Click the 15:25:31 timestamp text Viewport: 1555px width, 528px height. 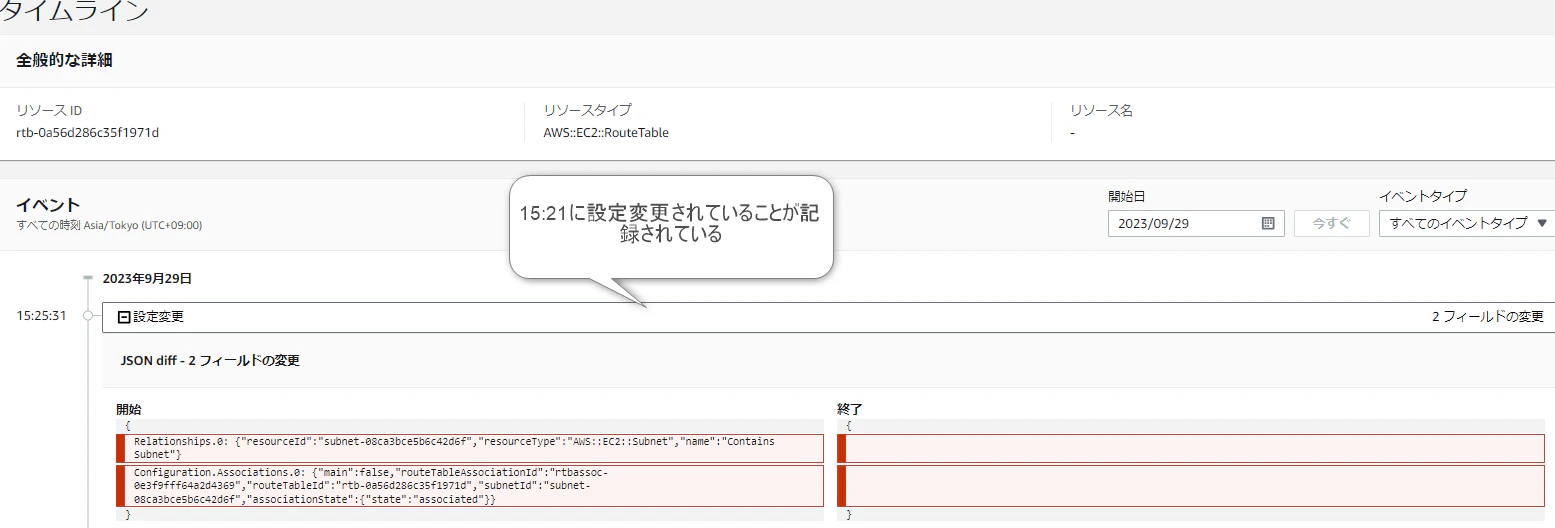tap(41, 316)
